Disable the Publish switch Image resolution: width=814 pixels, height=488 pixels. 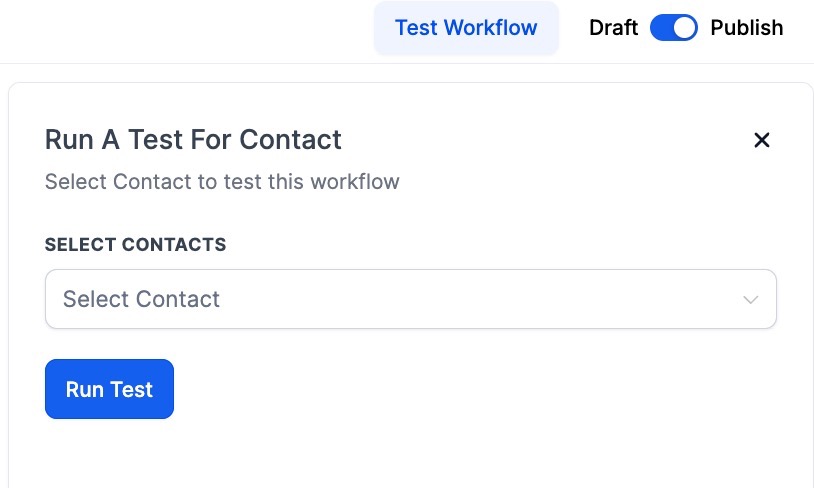(x=673, y=28)
